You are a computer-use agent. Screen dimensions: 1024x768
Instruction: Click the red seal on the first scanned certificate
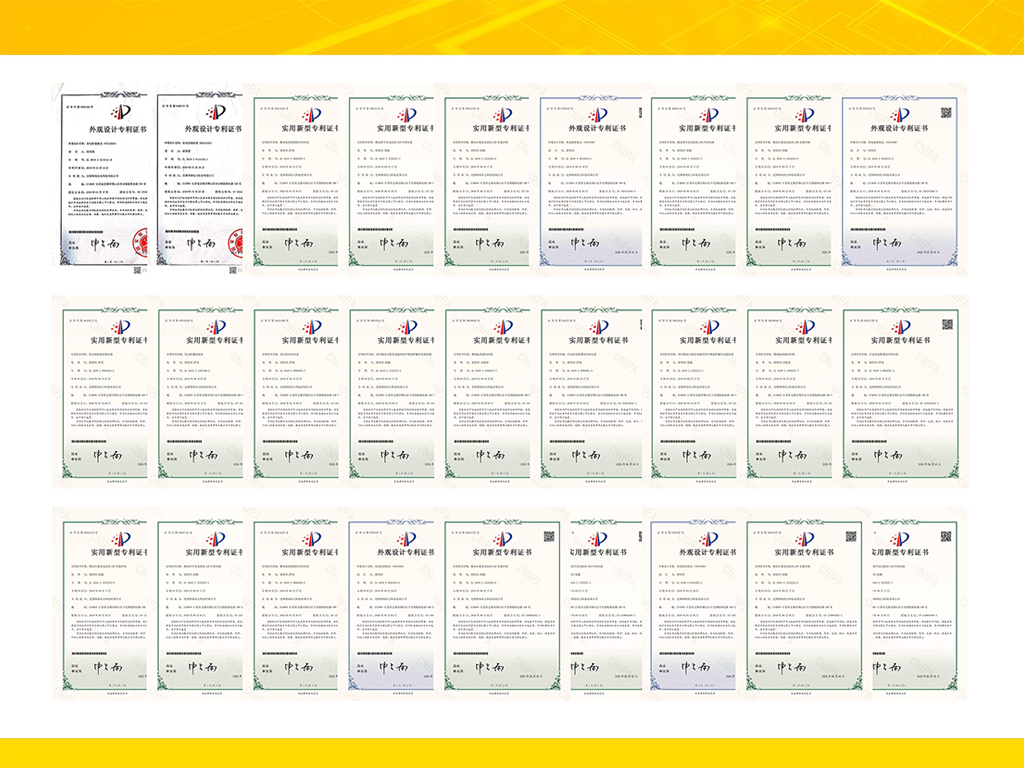coord(138,242)
